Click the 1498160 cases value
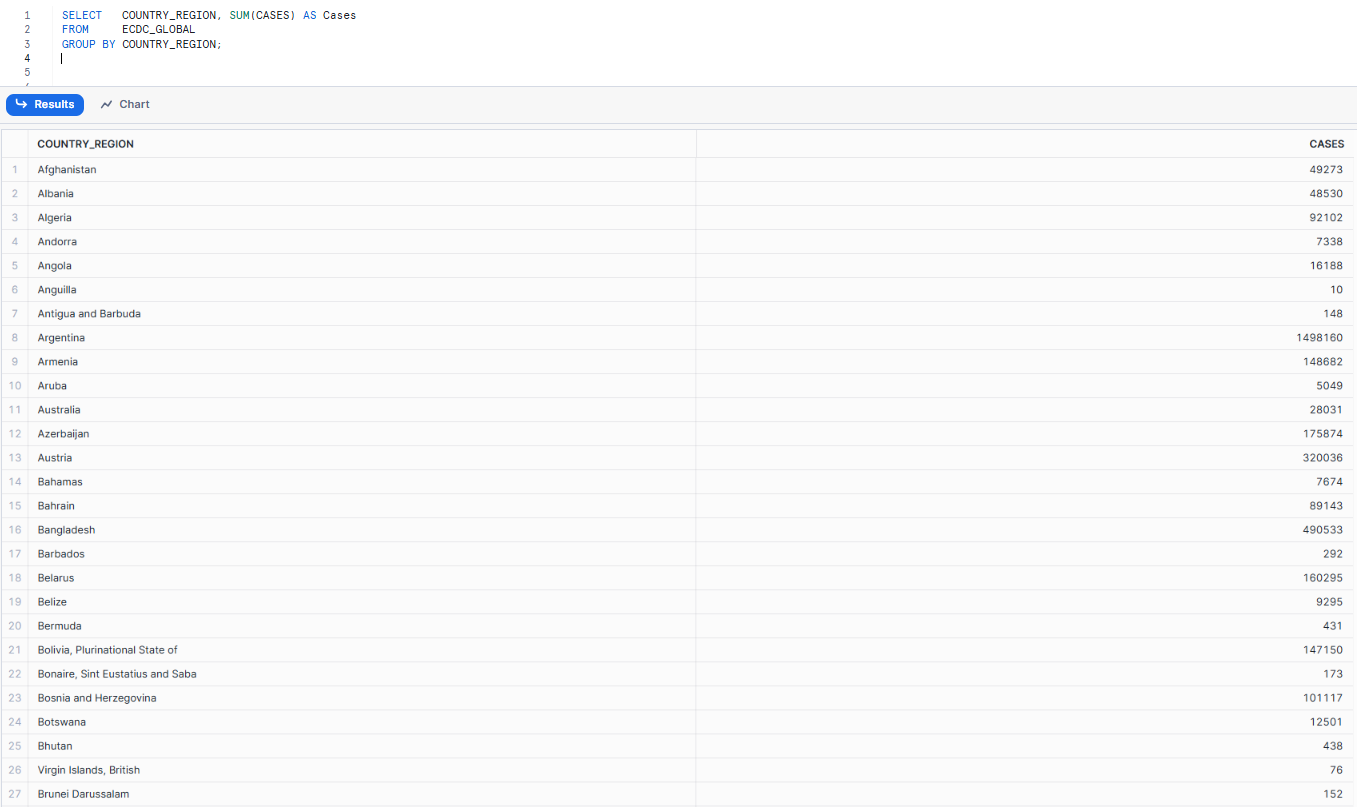The width and height of the screenshot is (1357, 807). [x=1319, y=338]
